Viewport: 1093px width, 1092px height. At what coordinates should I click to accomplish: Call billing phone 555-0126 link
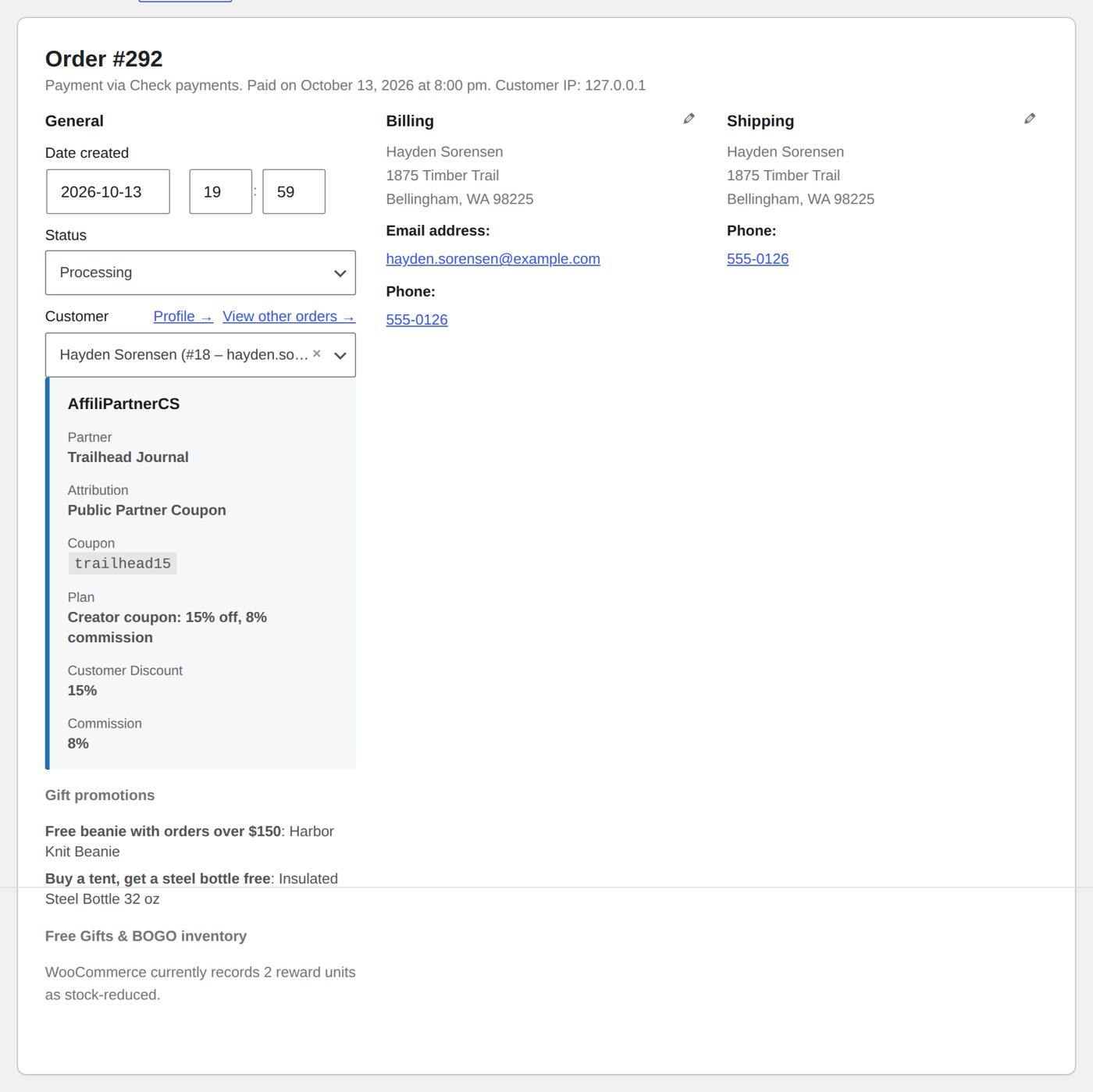[417, 319]
